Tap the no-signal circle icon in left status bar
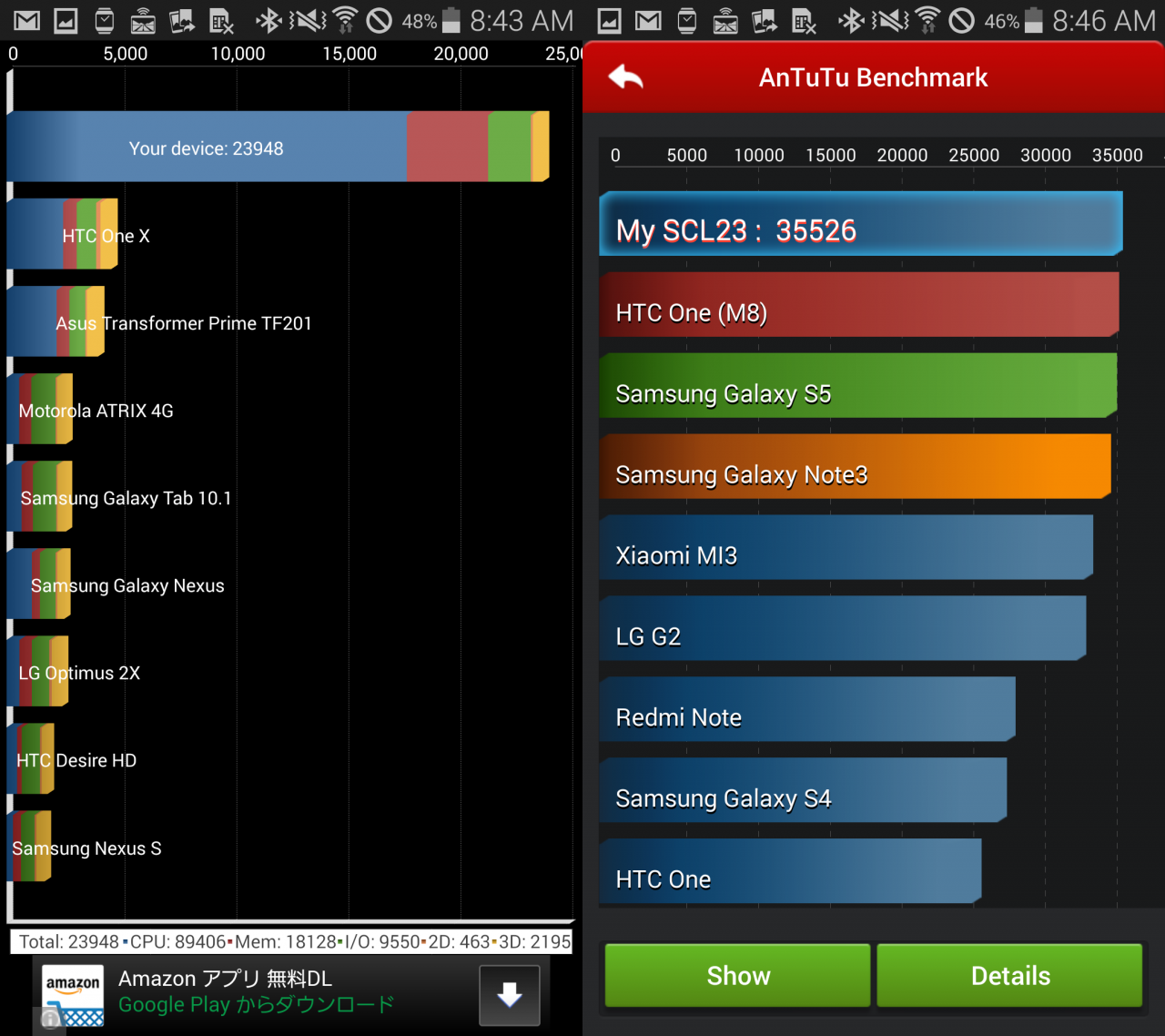Image resolution: width=1165 pixels, height=1036 pixels. 379,20
